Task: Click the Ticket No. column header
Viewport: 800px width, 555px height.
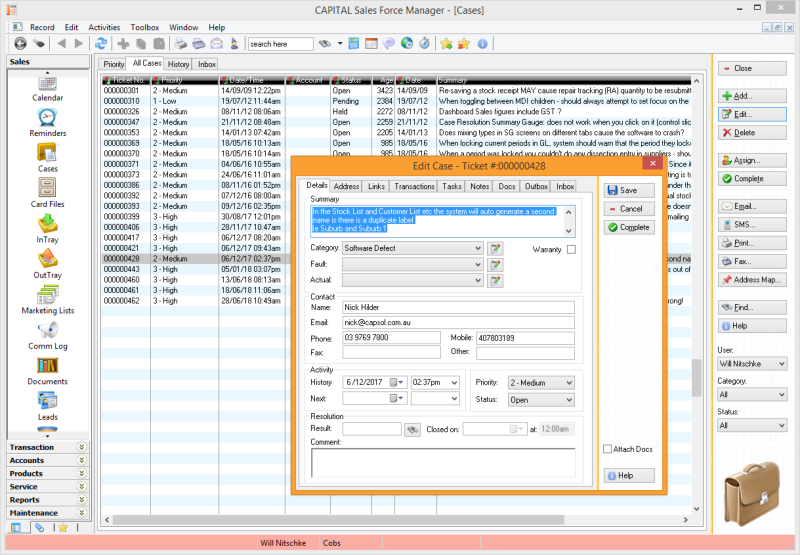Action: coord(126,80)
